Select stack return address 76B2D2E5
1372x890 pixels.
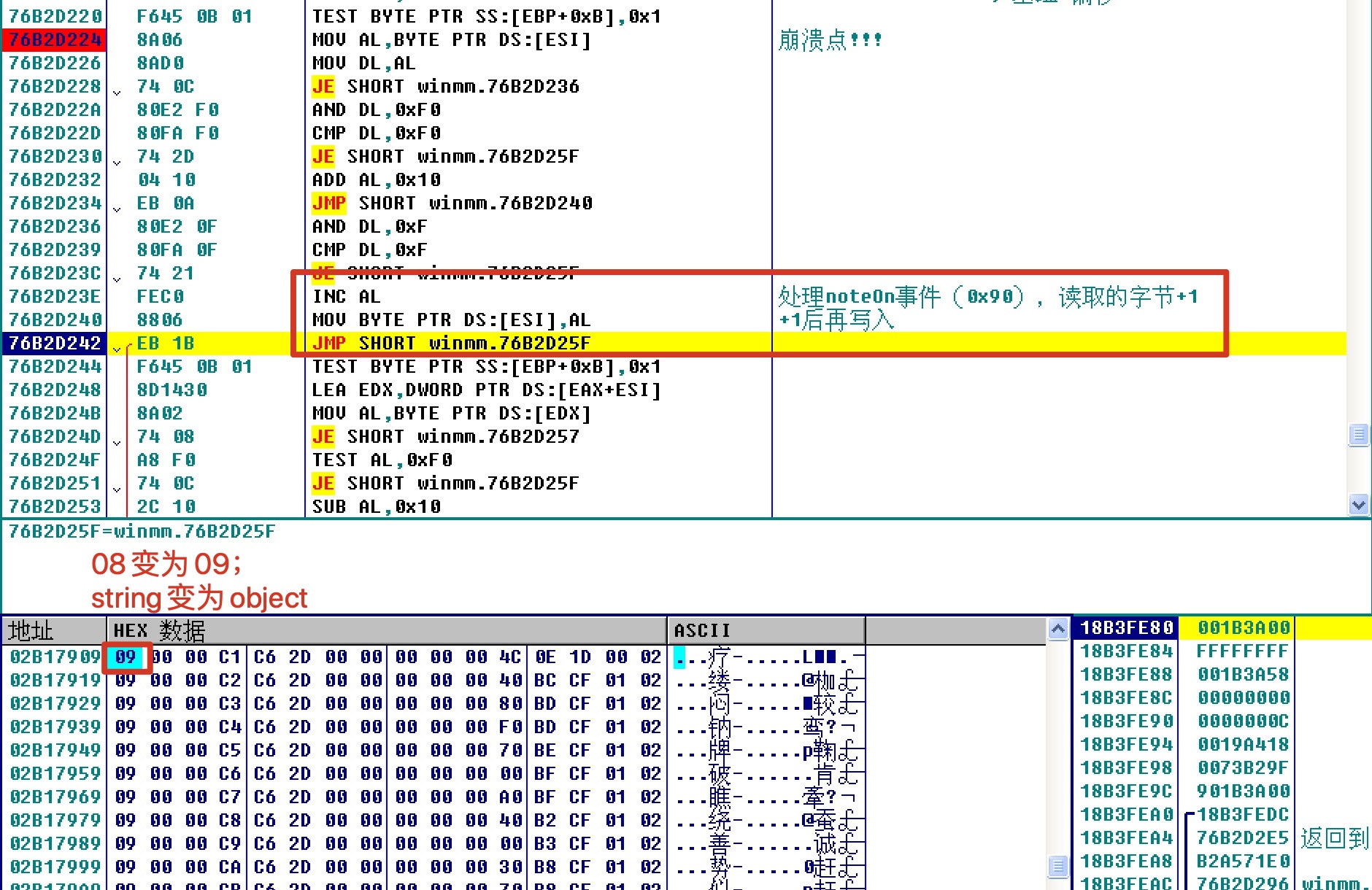coord(1243,838)
